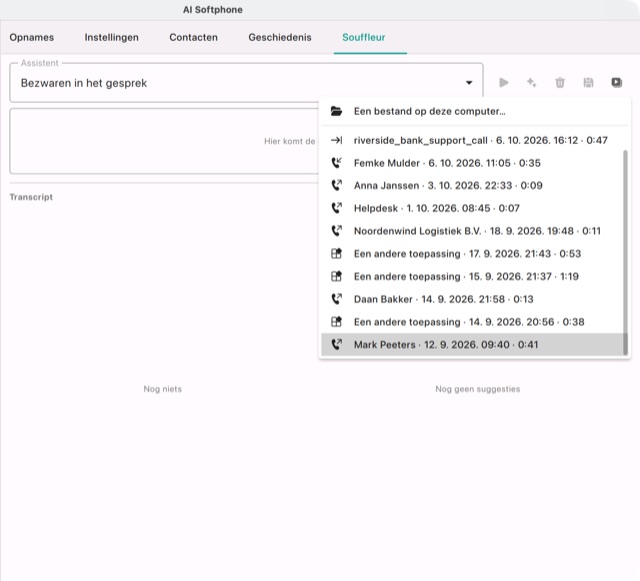Click call icon beside Noordenwind Logistiek B.V.
Screen dimensions: 640x581
click(x=336, y=231)
